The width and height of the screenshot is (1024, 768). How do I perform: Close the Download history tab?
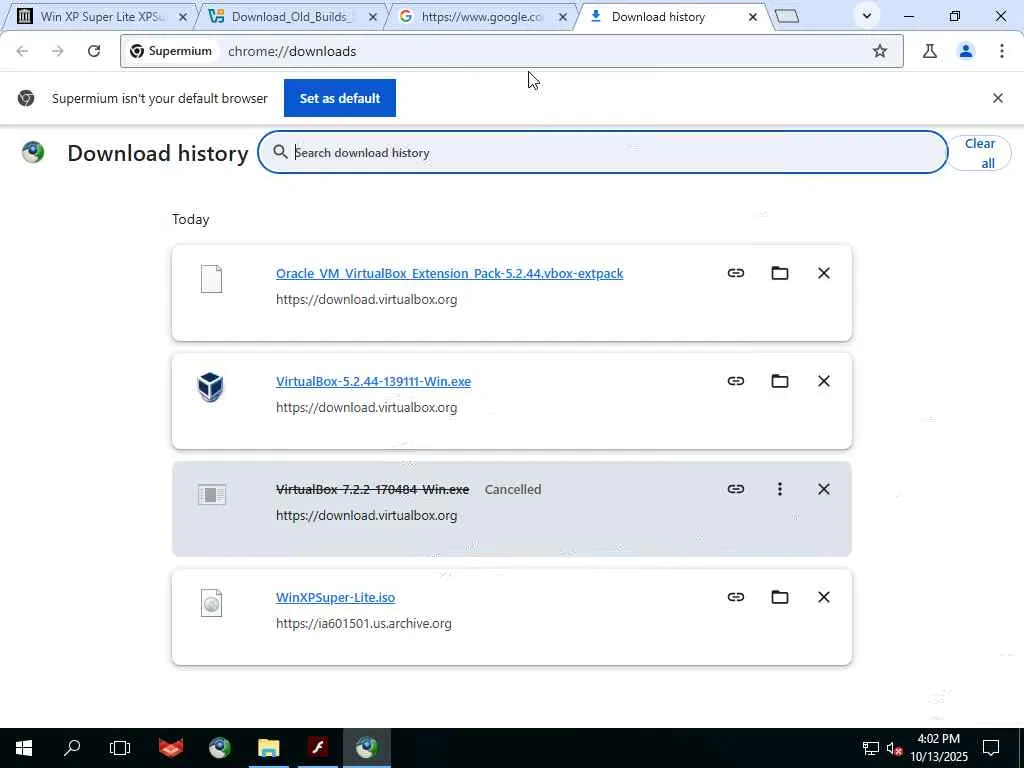(752, 17)
